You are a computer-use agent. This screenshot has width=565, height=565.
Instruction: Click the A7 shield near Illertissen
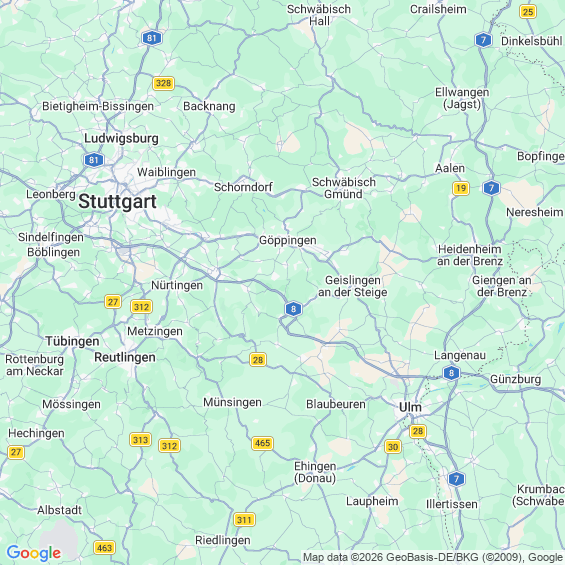[x=457, y=479]
